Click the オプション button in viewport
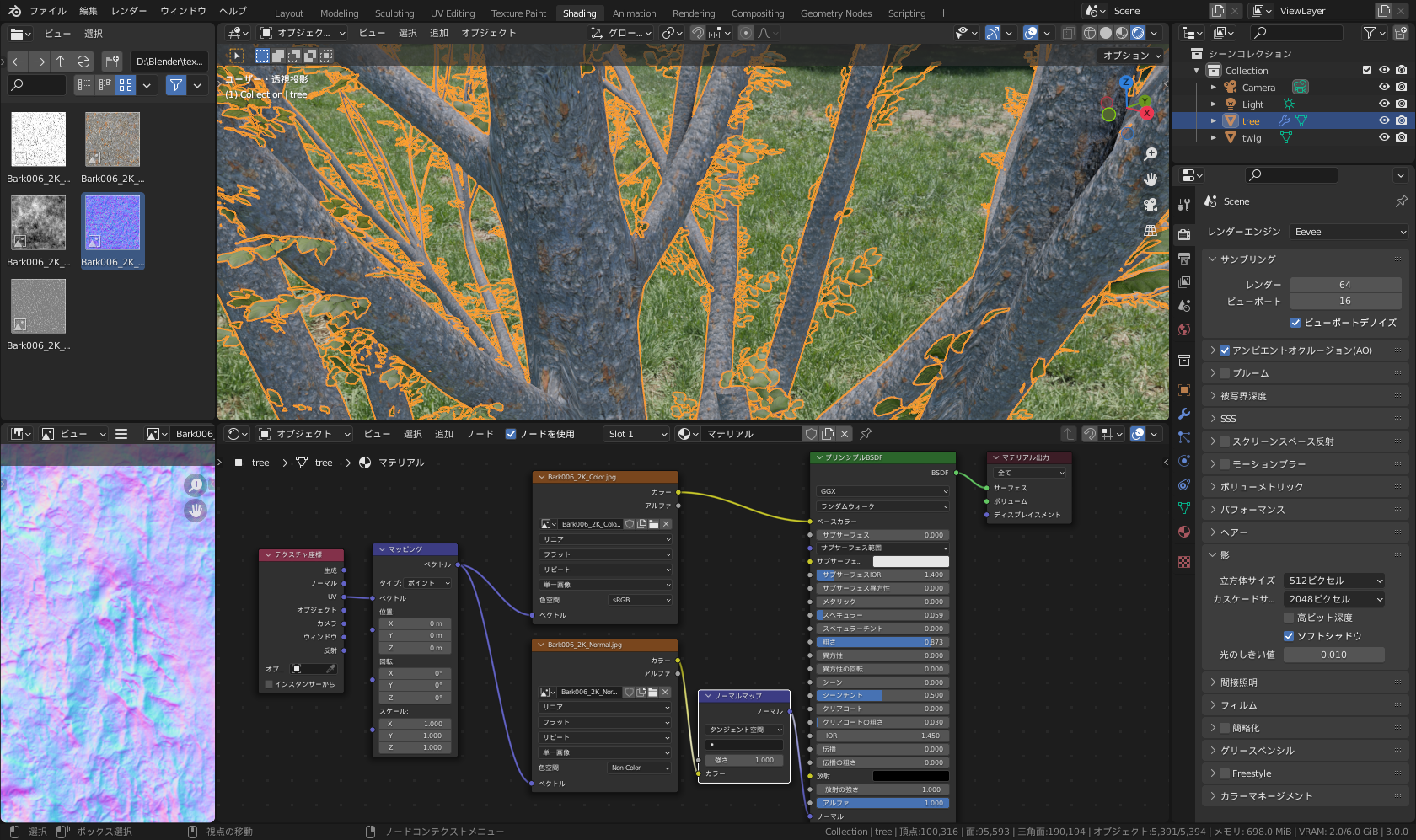Screen dimensions: 1416x840 coord(1131,56)
